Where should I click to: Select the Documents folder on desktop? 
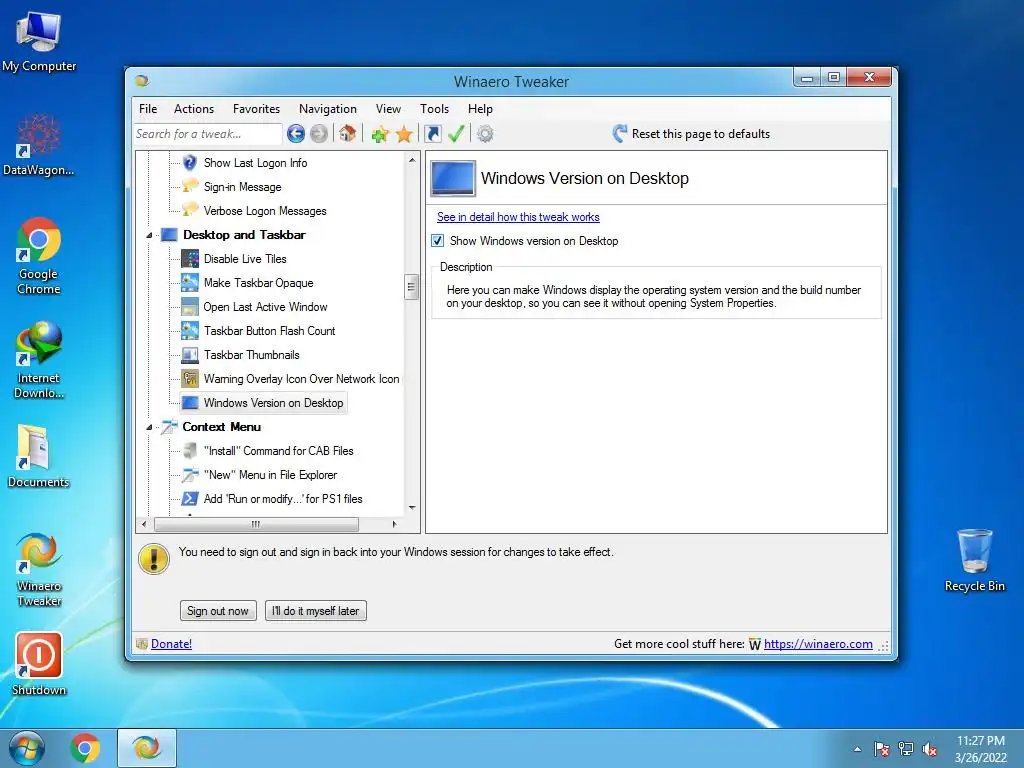(x=39, y=456)
